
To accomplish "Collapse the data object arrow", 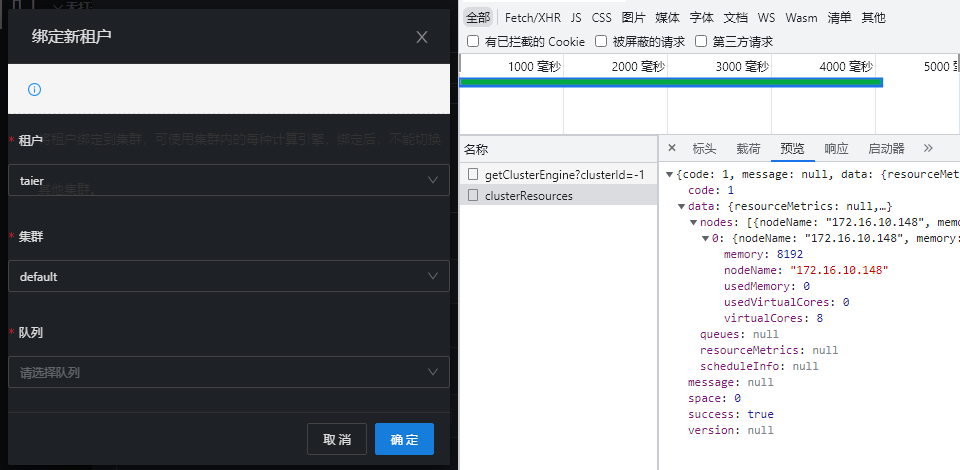I will [681, 207].
